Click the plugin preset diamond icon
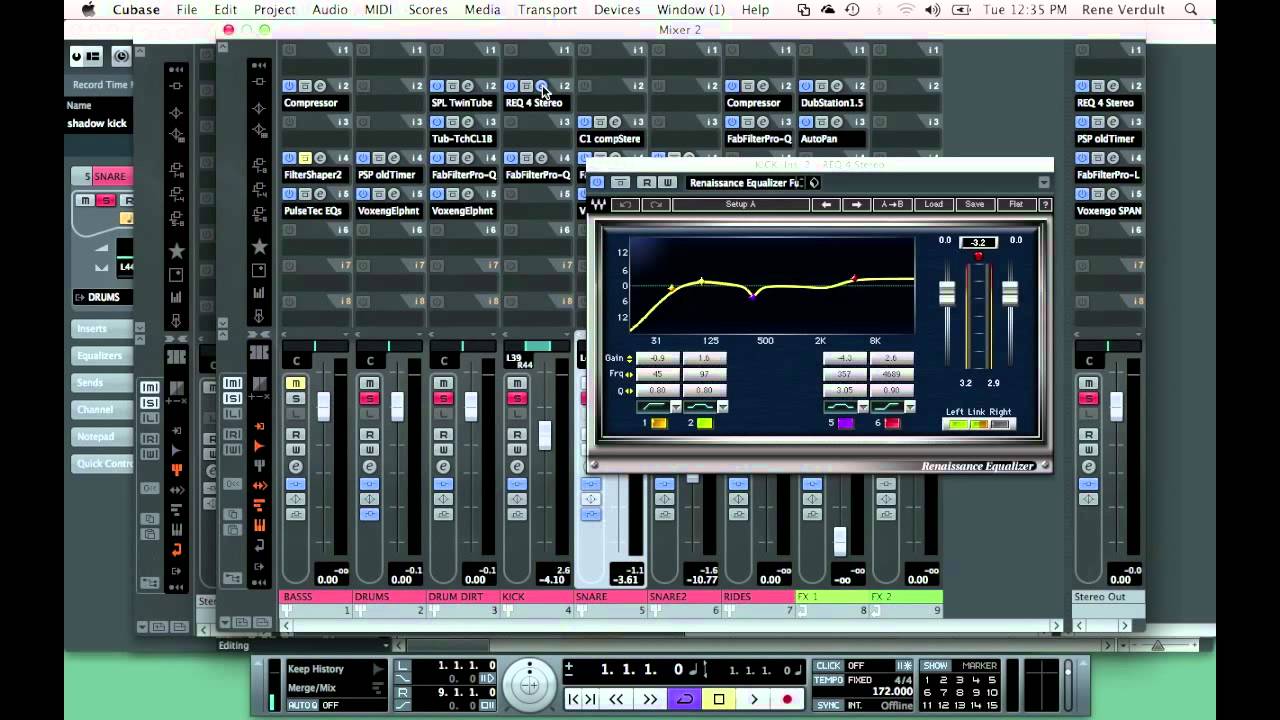Screen dimensions: 1280x720 pyautogui.click(x=815, y=183)
